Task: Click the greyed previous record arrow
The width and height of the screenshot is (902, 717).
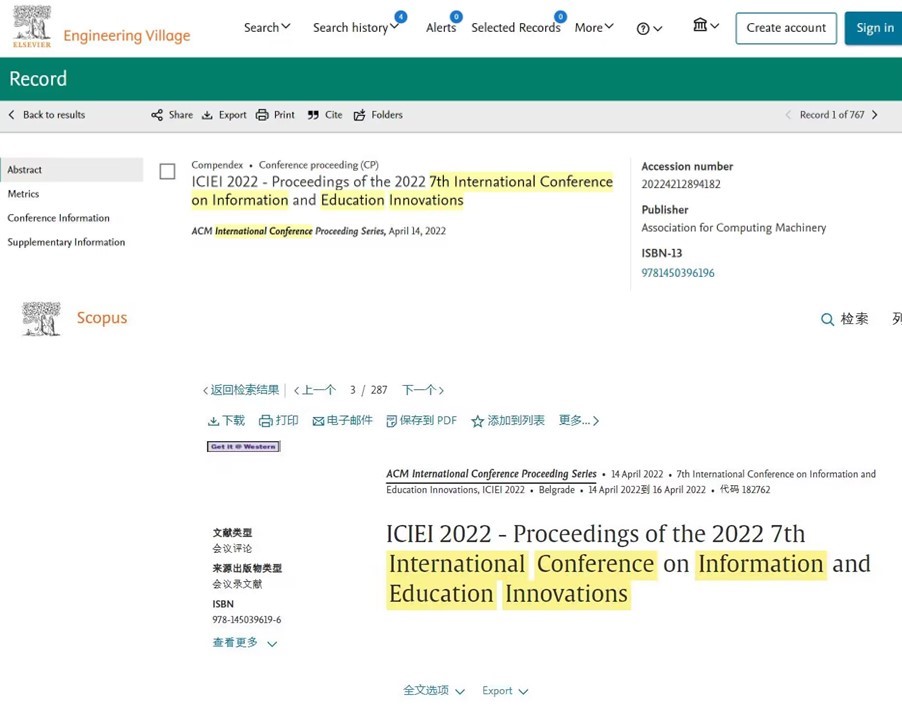Action: [x=788, y=115]
